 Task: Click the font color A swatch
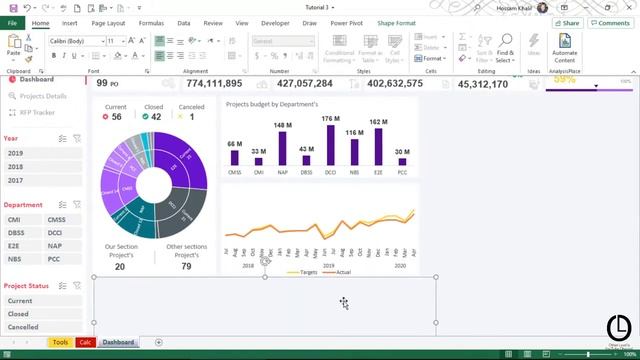135,56
